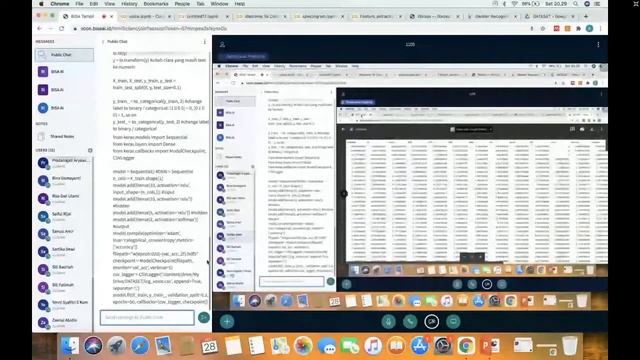Select user Rina Dwi Utami
The width and height of the screenshot is (640, 360).
pos(63,198)
